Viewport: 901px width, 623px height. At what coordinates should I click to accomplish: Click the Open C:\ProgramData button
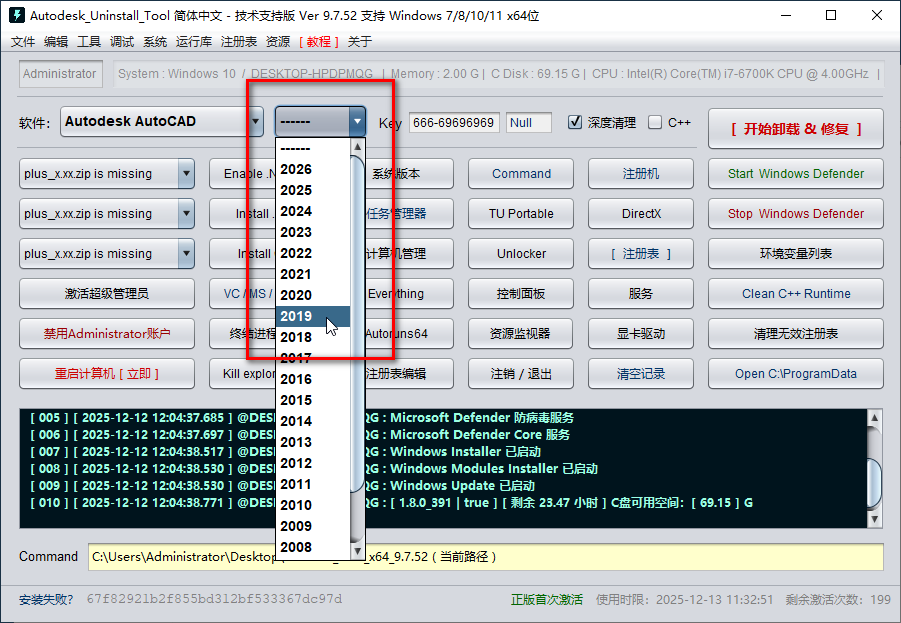[x=795, y=374]
